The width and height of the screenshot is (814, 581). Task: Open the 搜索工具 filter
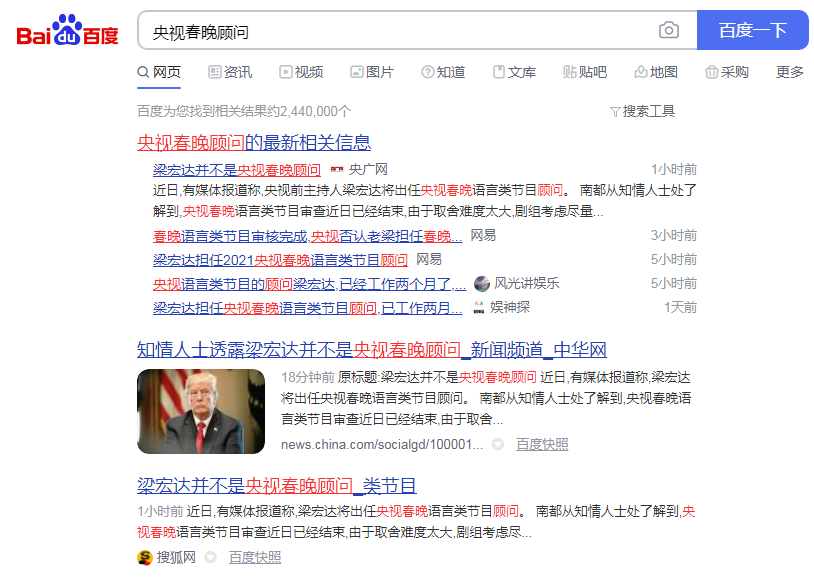643,111
